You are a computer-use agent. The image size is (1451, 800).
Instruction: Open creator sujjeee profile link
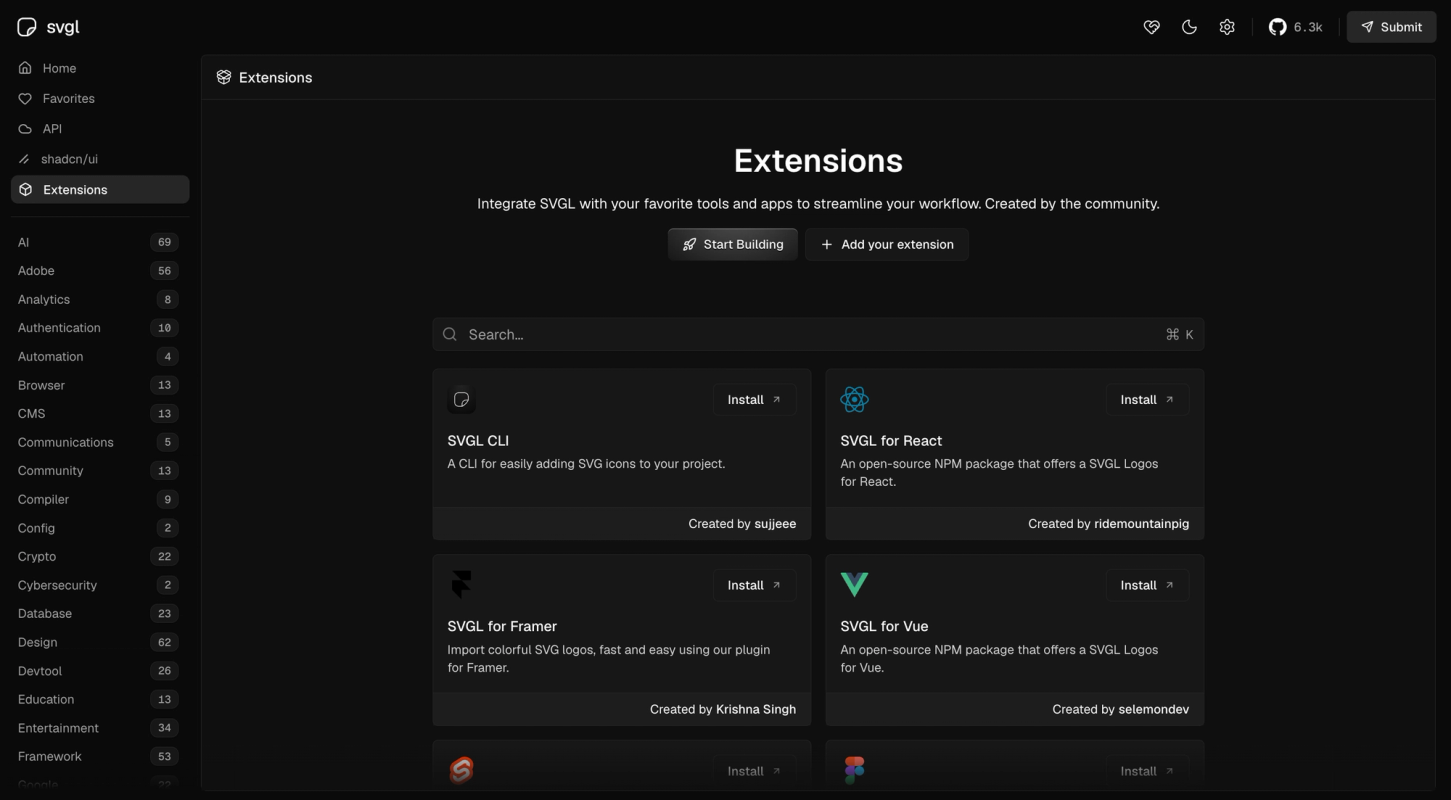click(x=775, y=523)
